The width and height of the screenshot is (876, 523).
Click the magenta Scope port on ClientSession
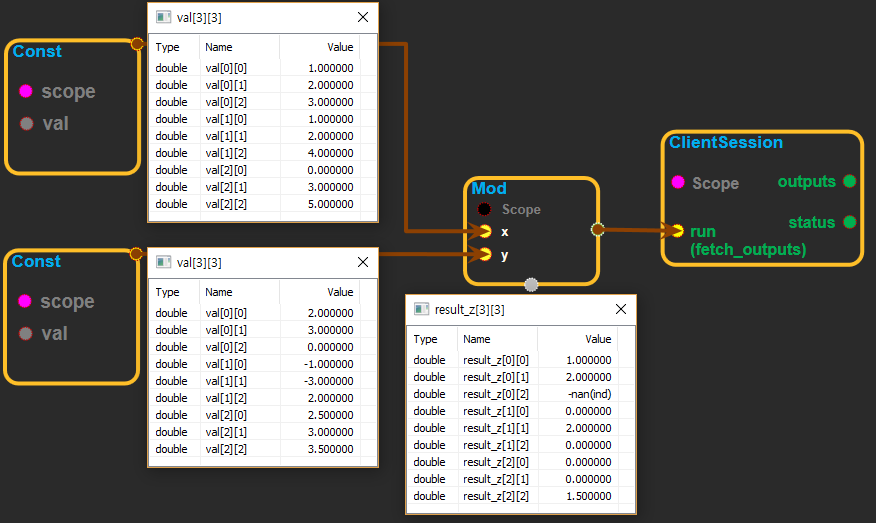677,182
